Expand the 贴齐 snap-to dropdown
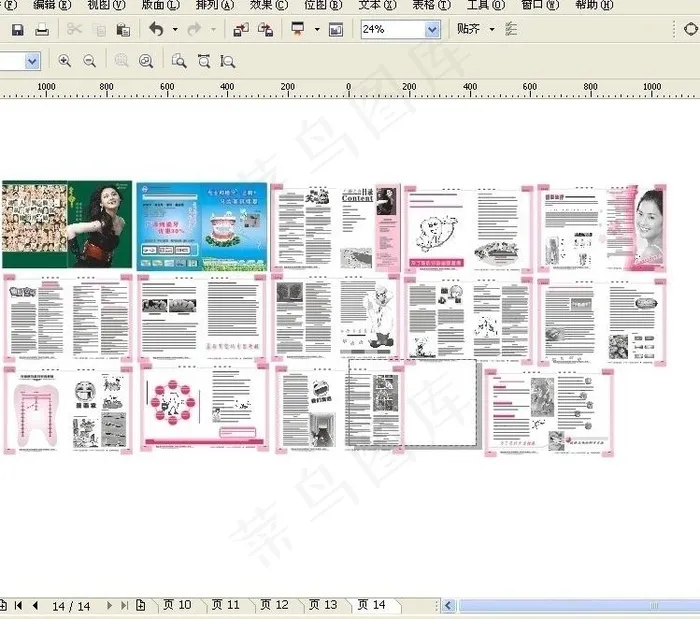 click(x=492, y=30)
